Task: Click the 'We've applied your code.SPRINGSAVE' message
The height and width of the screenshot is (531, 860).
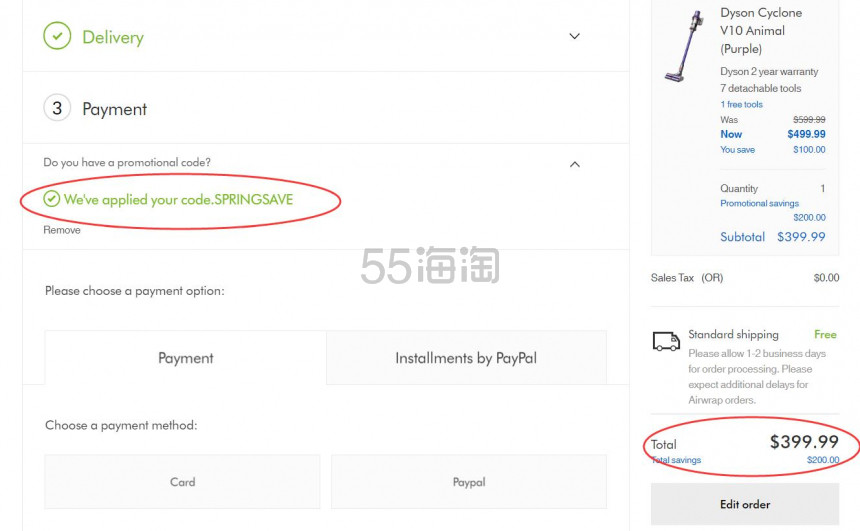Action: click(x=178, y=199)
